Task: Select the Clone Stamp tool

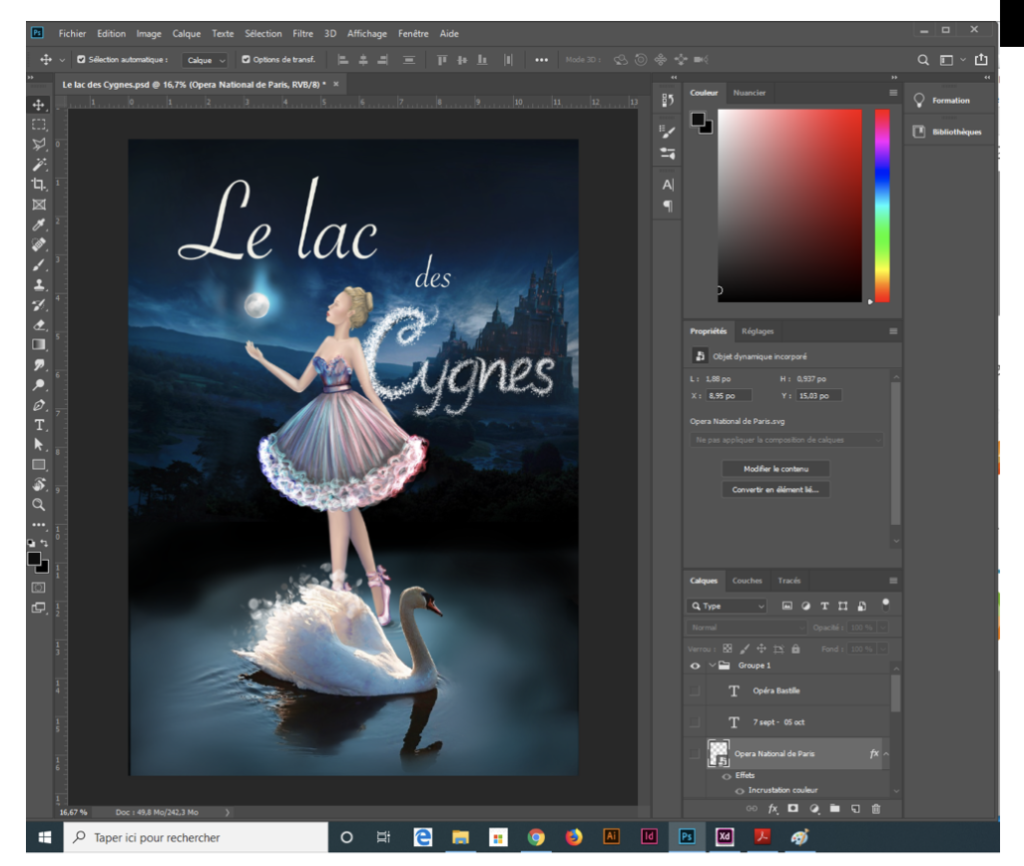Action: [39, 285]
